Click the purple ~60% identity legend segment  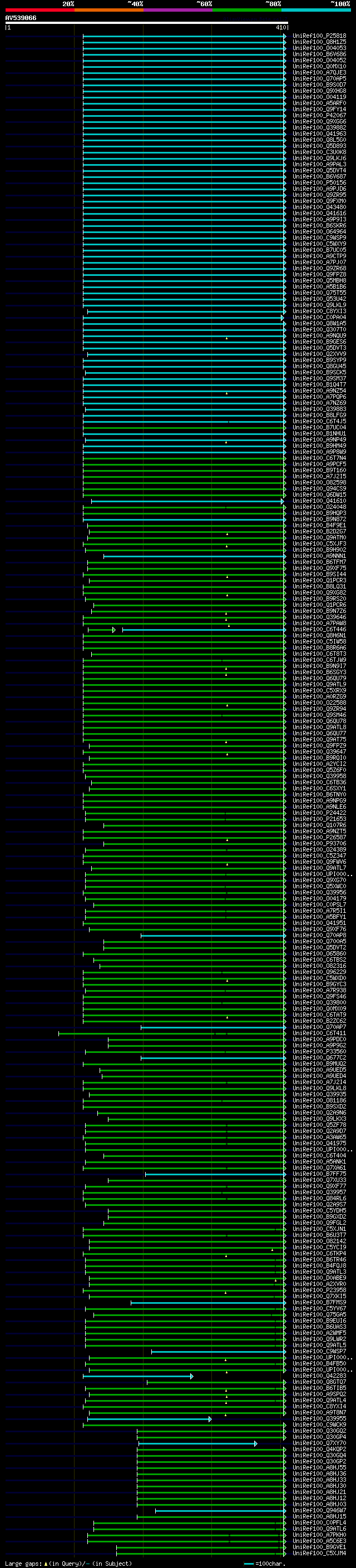point(179,10)
